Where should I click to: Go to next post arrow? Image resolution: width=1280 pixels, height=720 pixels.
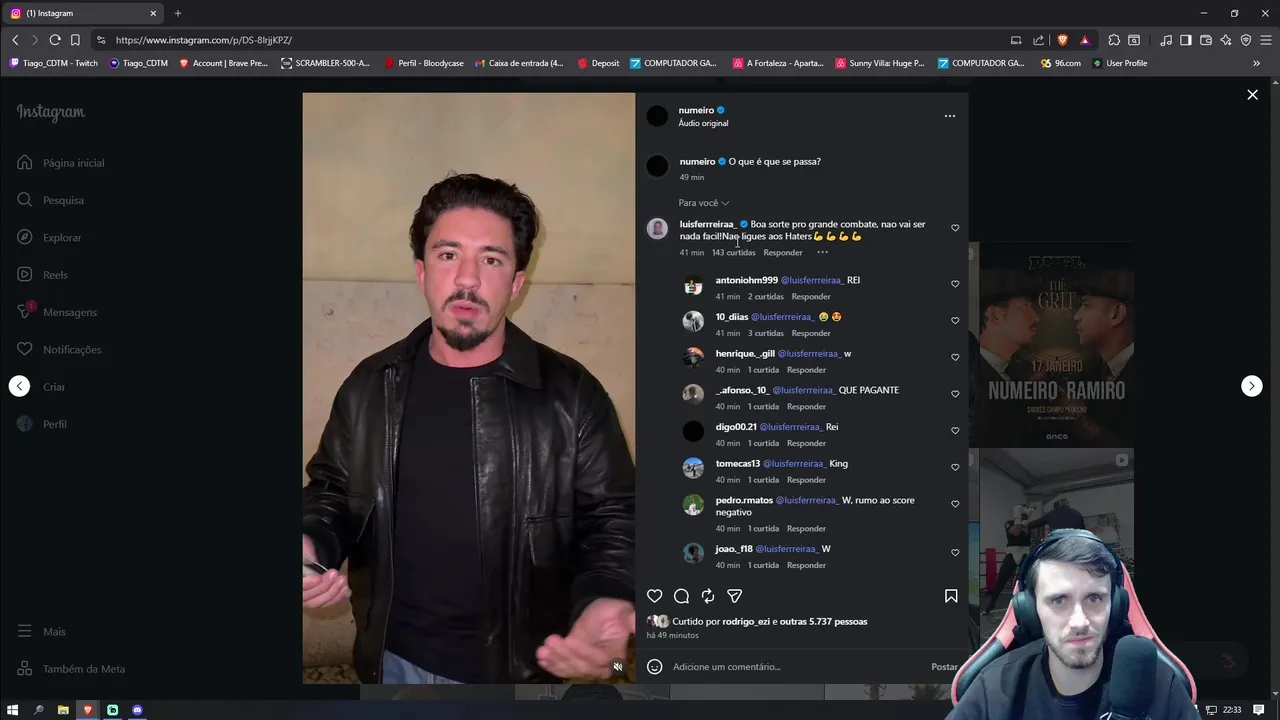1252,386
